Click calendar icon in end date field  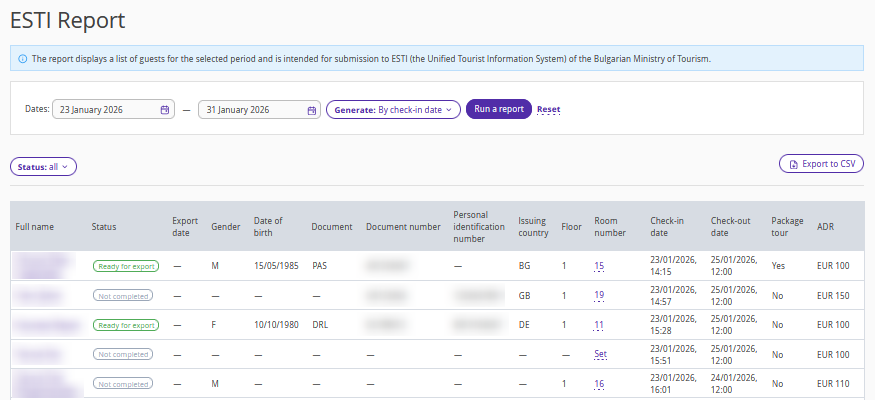point(311,110)
